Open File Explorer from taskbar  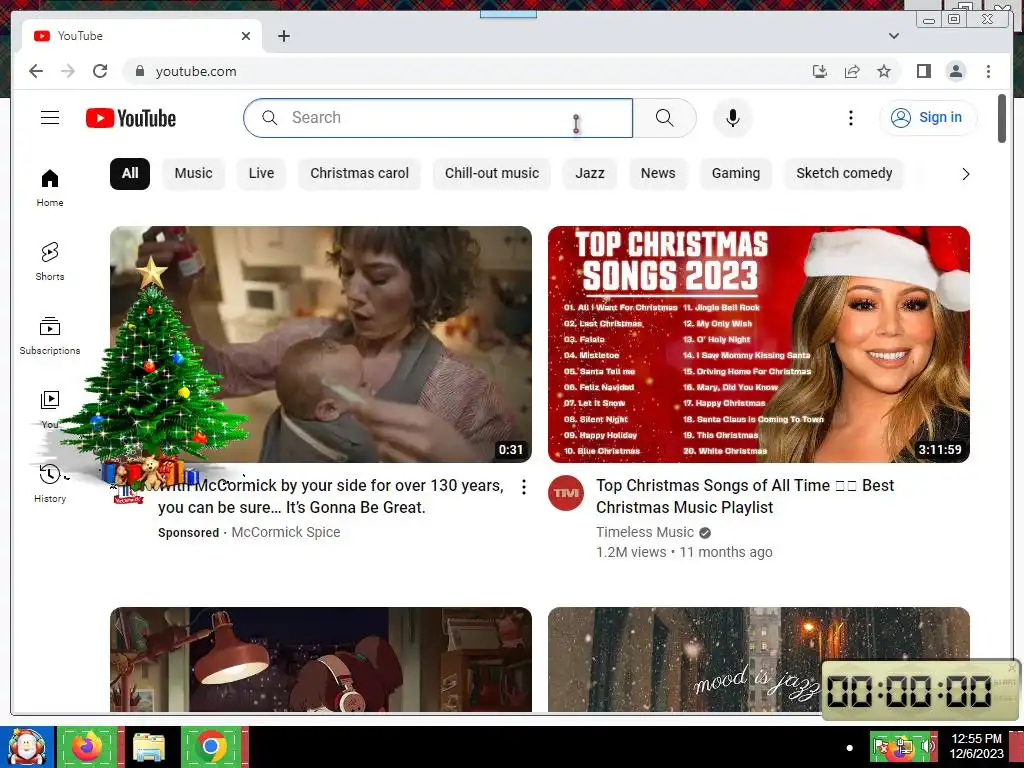click(149, 747)
